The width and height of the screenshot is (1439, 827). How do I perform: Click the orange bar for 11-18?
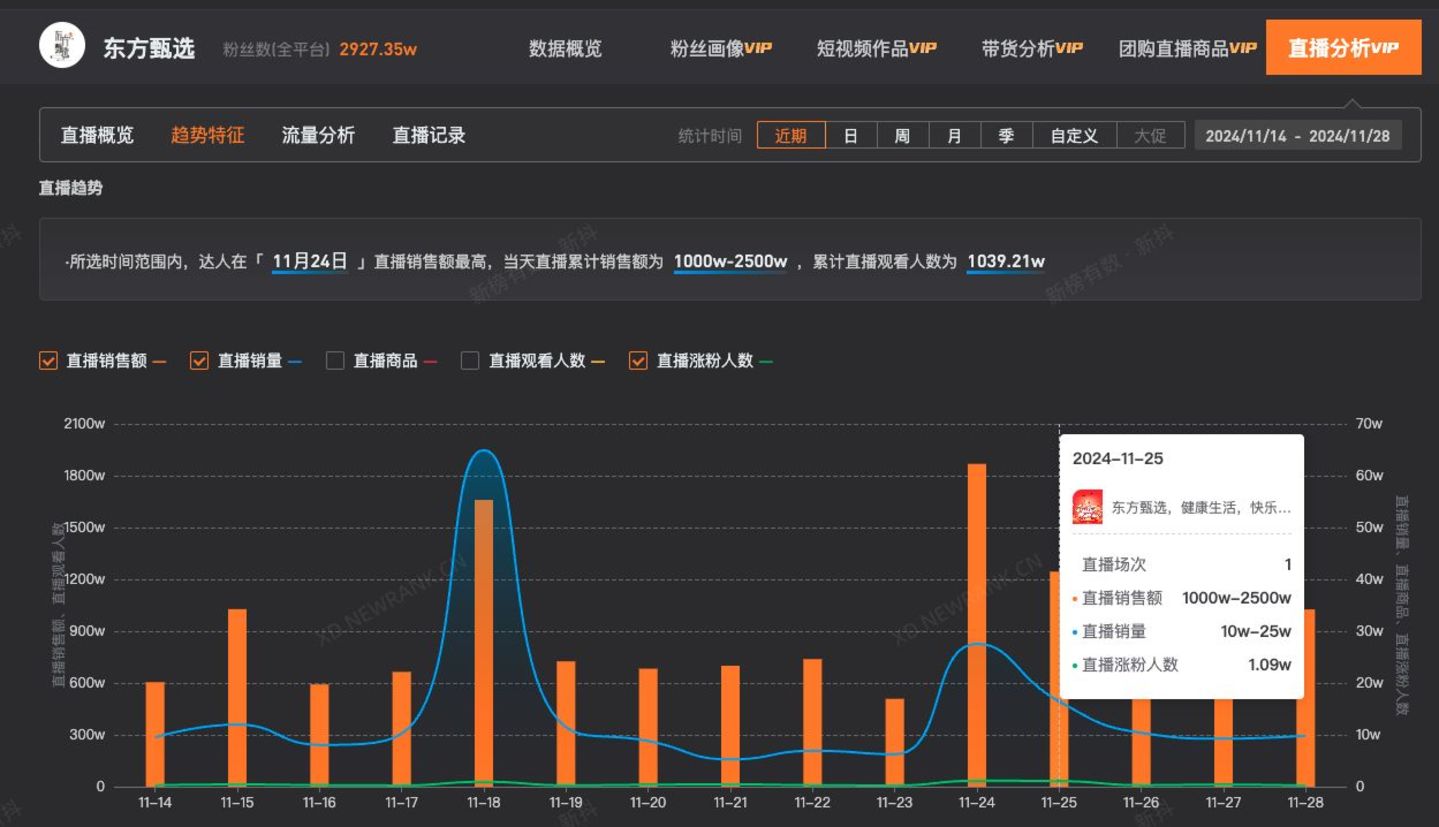pos(484,642)
